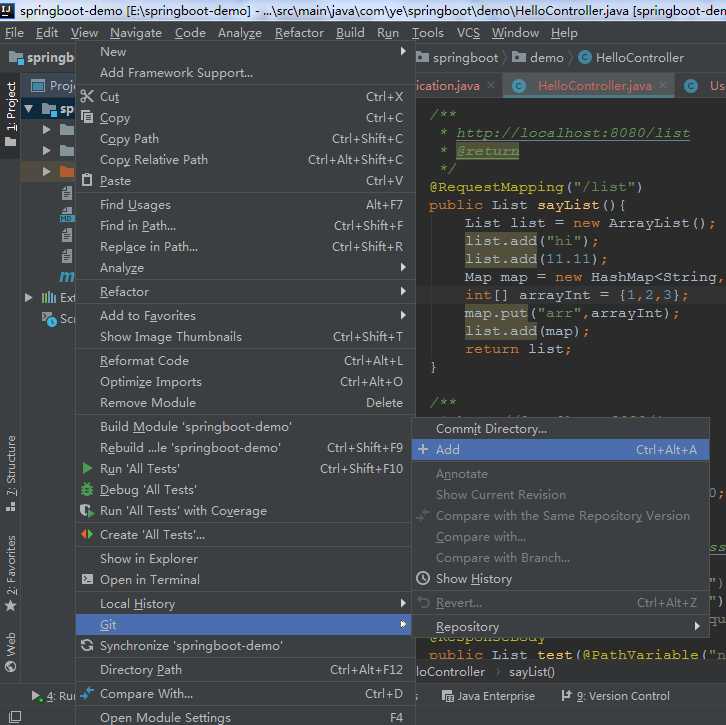Image resolution: width=726 pixels, height=725 pixels.
Task: Click Directory Path menu entry
Action: click(243, 669)
